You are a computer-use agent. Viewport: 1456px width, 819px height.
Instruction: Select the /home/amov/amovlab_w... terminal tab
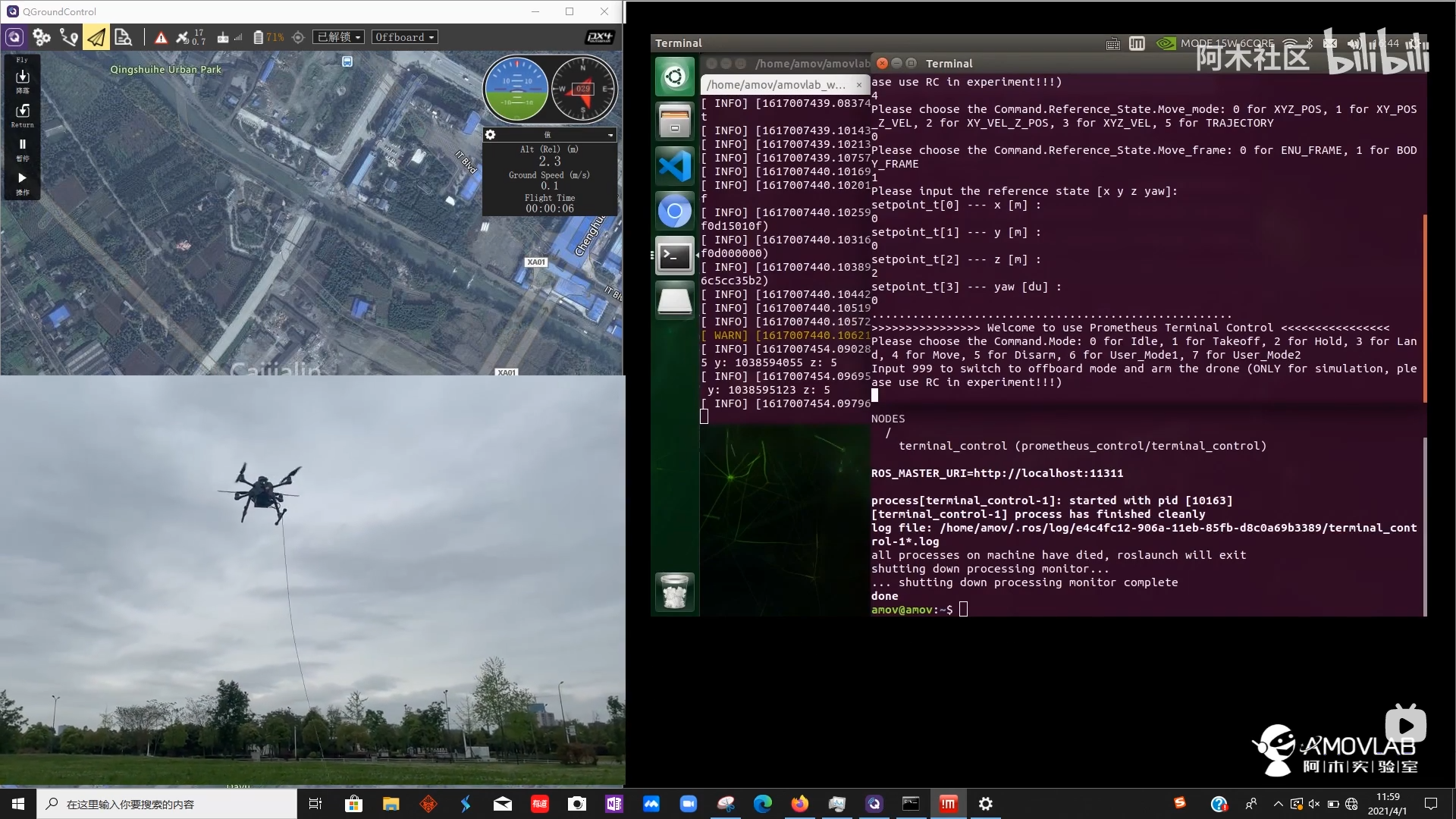coord(776,84)
